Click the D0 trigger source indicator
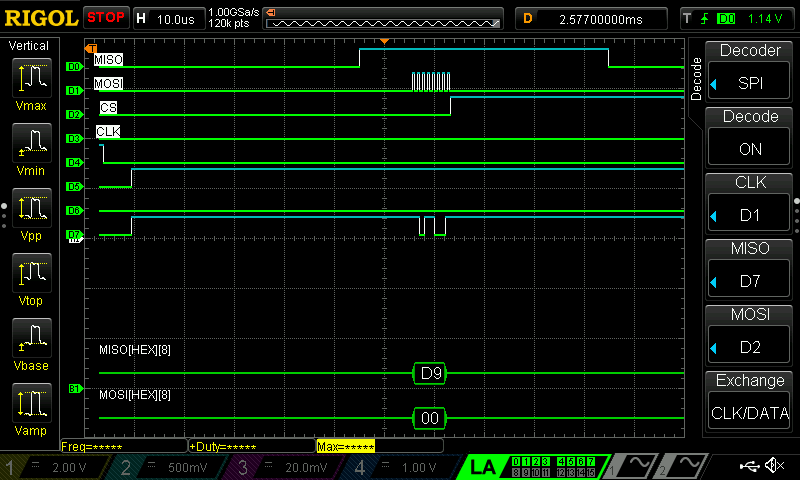This screenshot has width=800, height=480. [726, 19]
